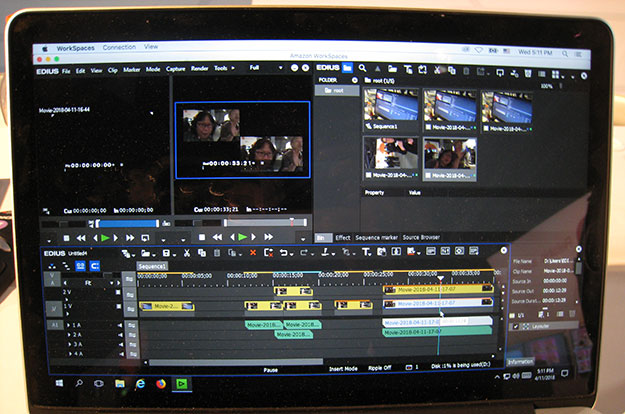Expand the 2 A audio track
The height and width of the screenshot is (414, 625).
(69, 335)
